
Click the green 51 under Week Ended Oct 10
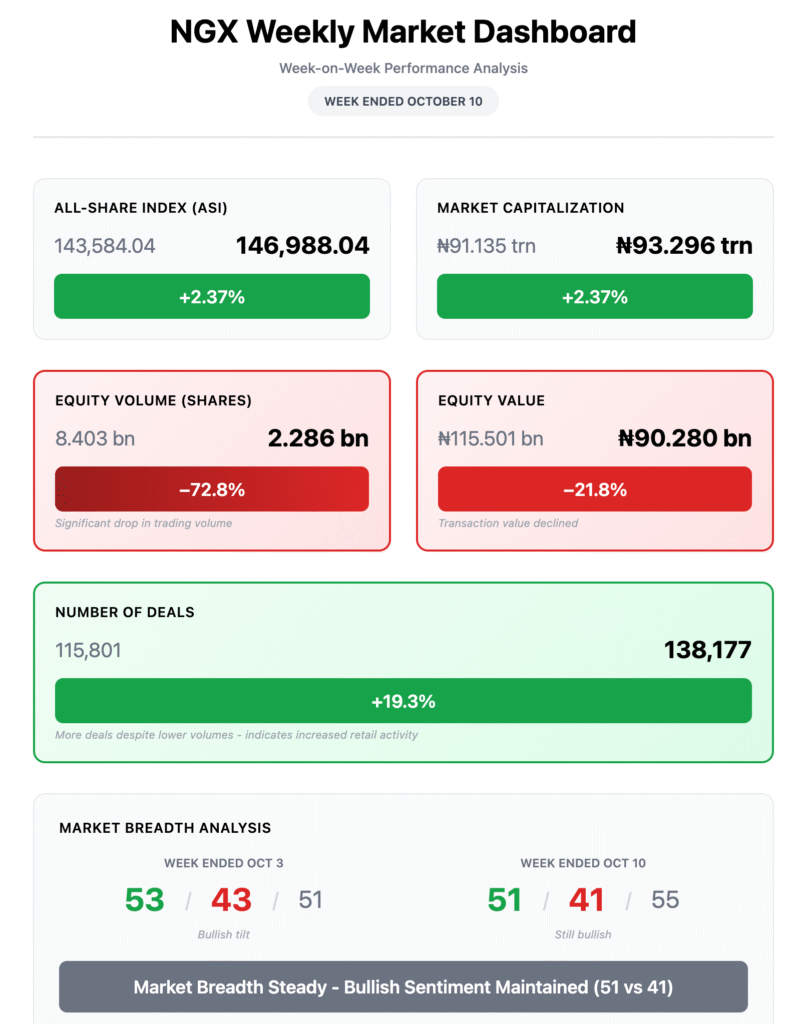tap(505, 900)
